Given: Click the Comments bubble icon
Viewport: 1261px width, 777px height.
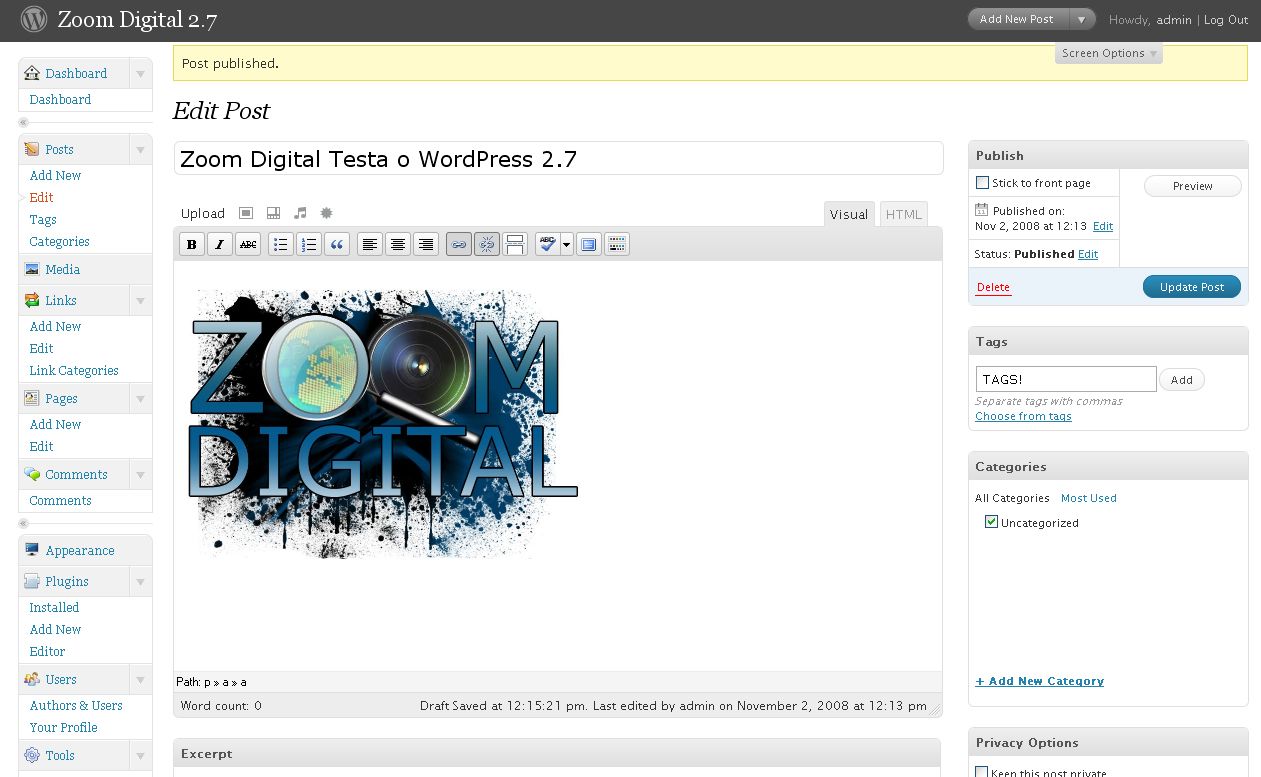Looking at the screenshot, I should [x=32, y=474].
